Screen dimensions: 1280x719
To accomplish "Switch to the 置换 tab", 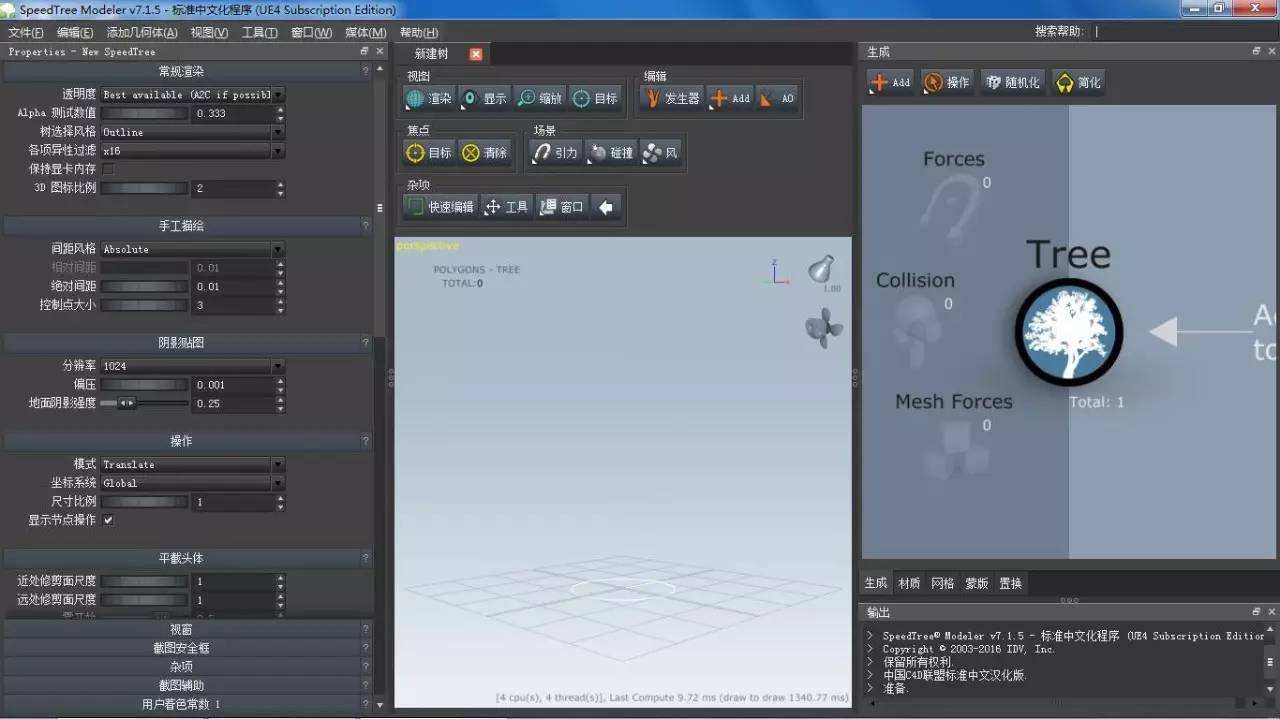I will pyautogui.click(x=1010, y=583).
